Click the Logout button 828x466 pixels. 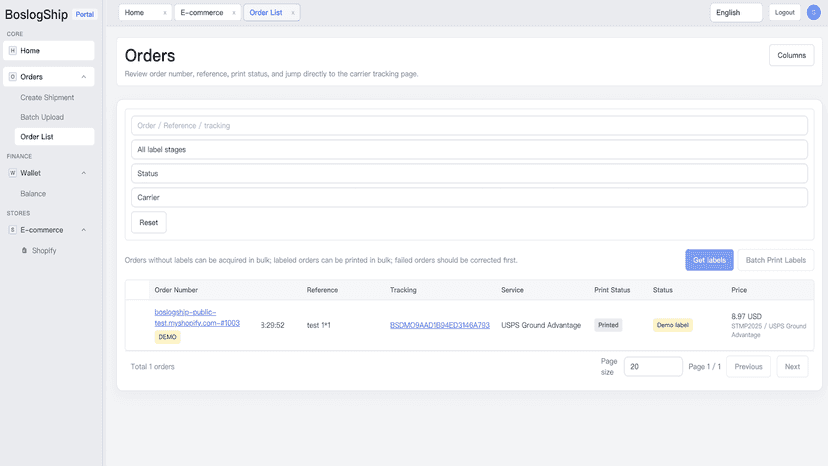pos(784,12)
